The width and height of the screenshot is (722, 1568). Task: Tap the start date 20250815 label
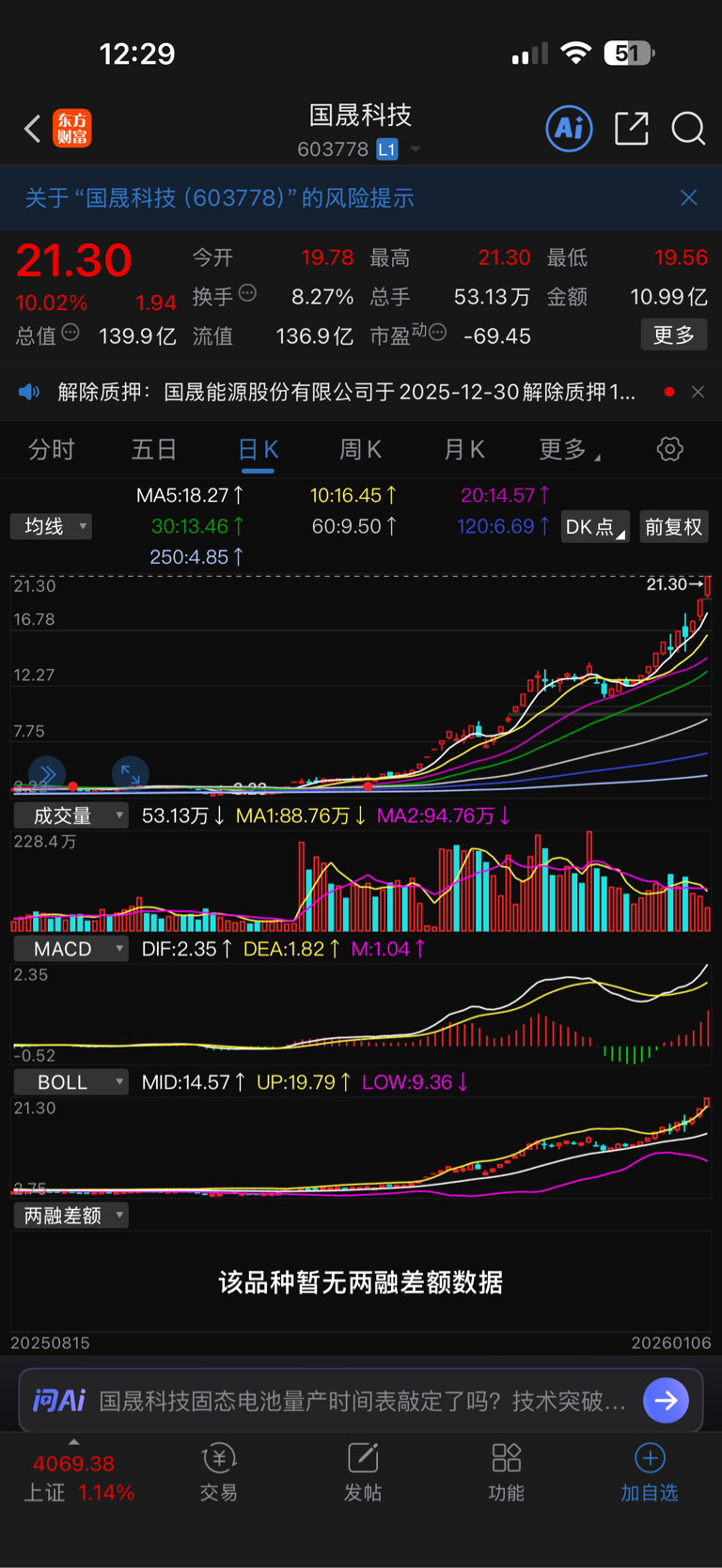[x=50, y=1343]
